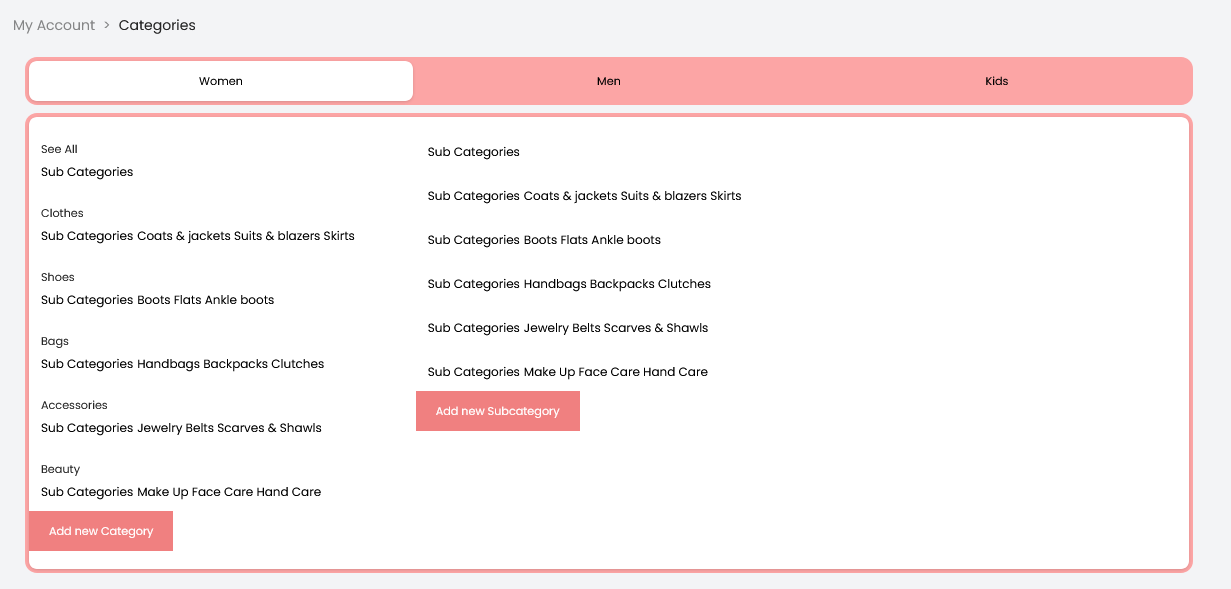Screen dimensions: 1231x589
Task: Click left-column Handbags Backpacks Clutches line
Action: tap(183, 364)
